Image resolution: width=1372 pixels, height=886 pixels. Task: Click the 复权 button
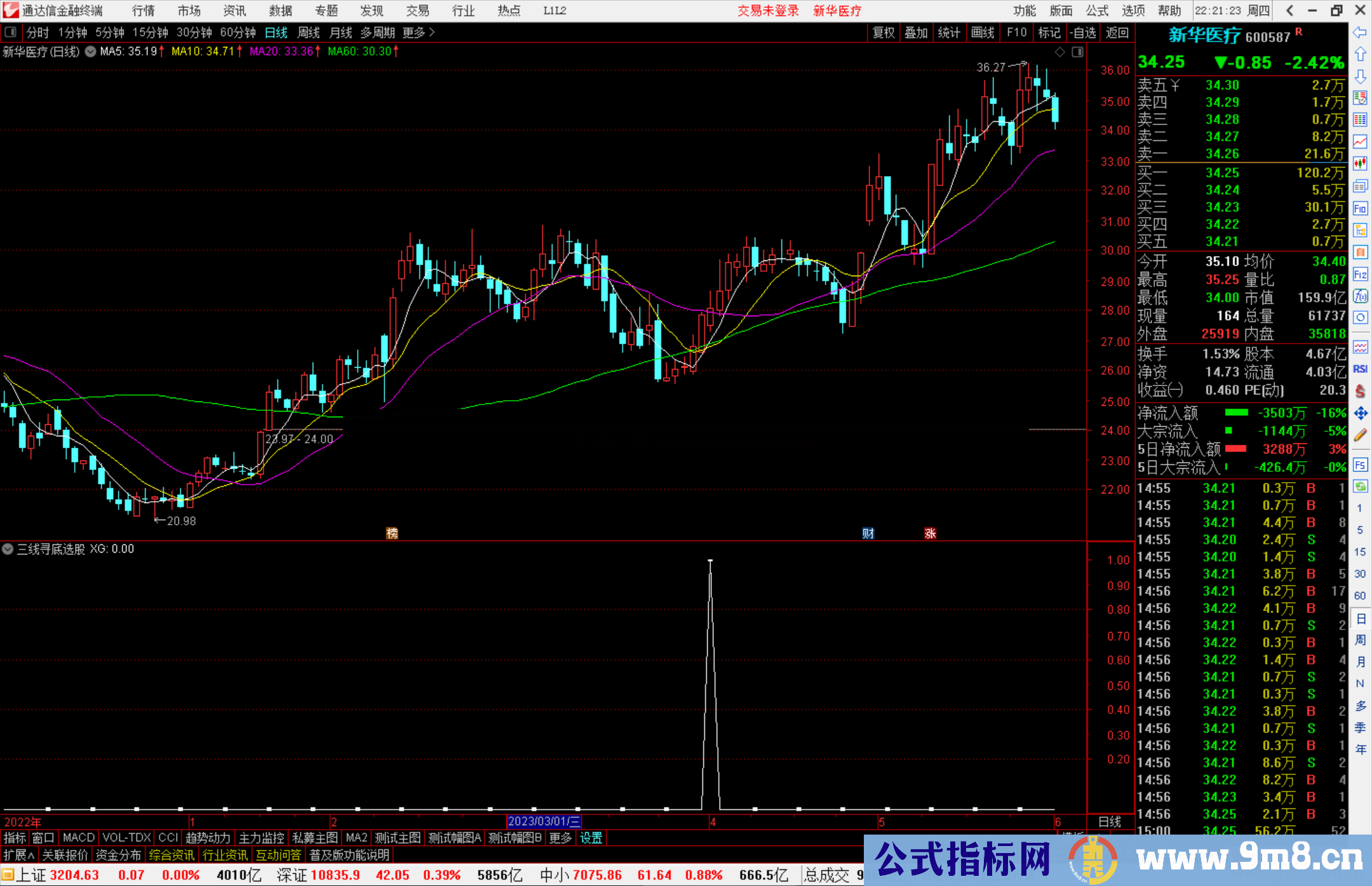(x=884, y=32)
